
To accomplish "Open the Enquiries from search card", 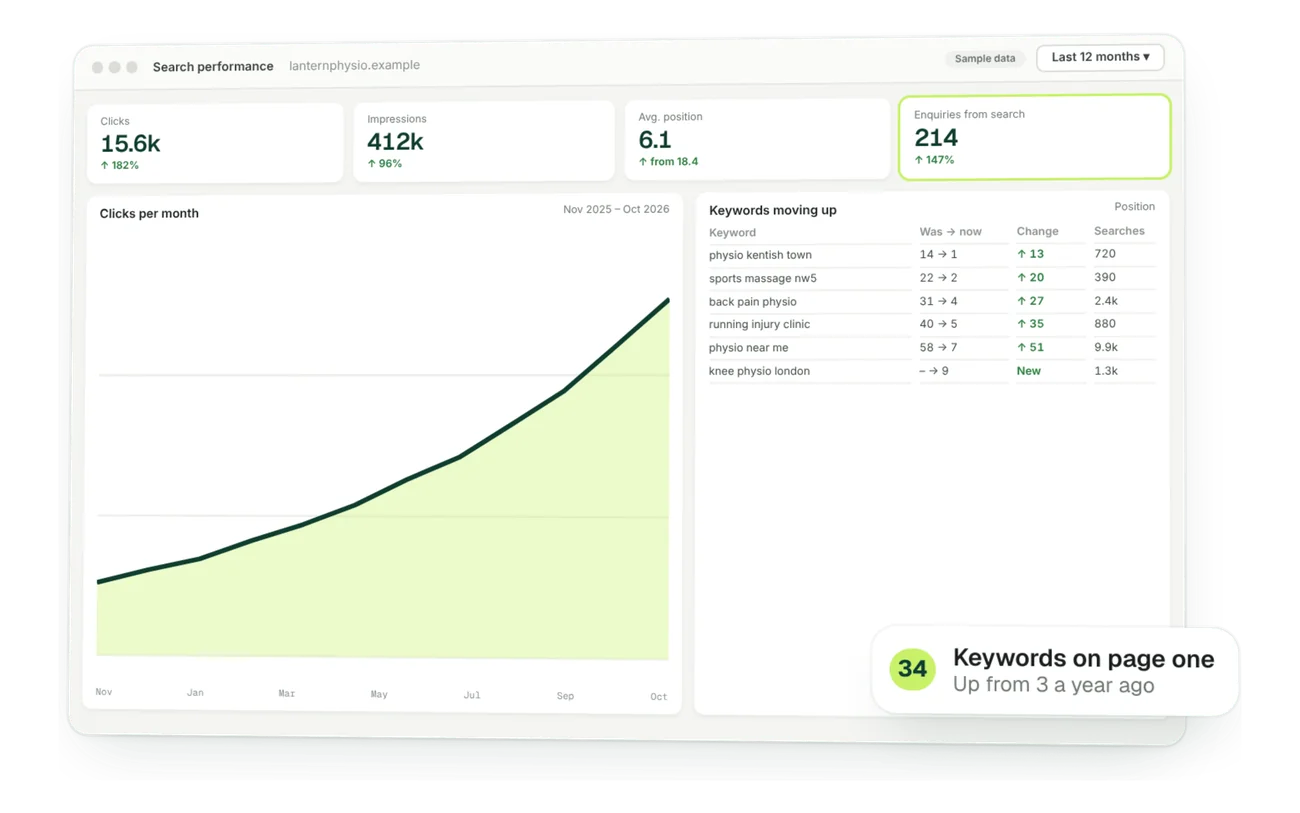I will pos(1034,137).
